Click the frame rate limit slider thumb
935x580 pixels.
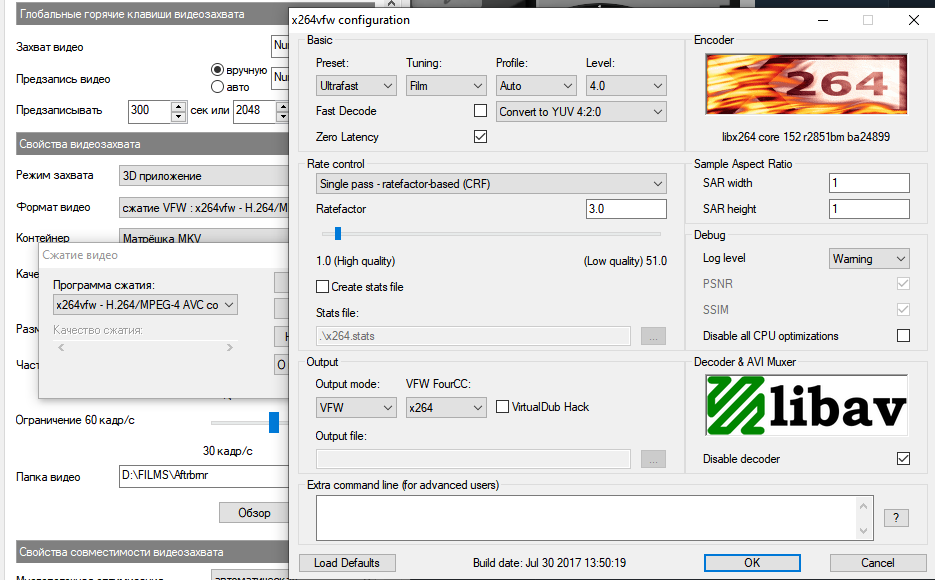tap(274, 422)
